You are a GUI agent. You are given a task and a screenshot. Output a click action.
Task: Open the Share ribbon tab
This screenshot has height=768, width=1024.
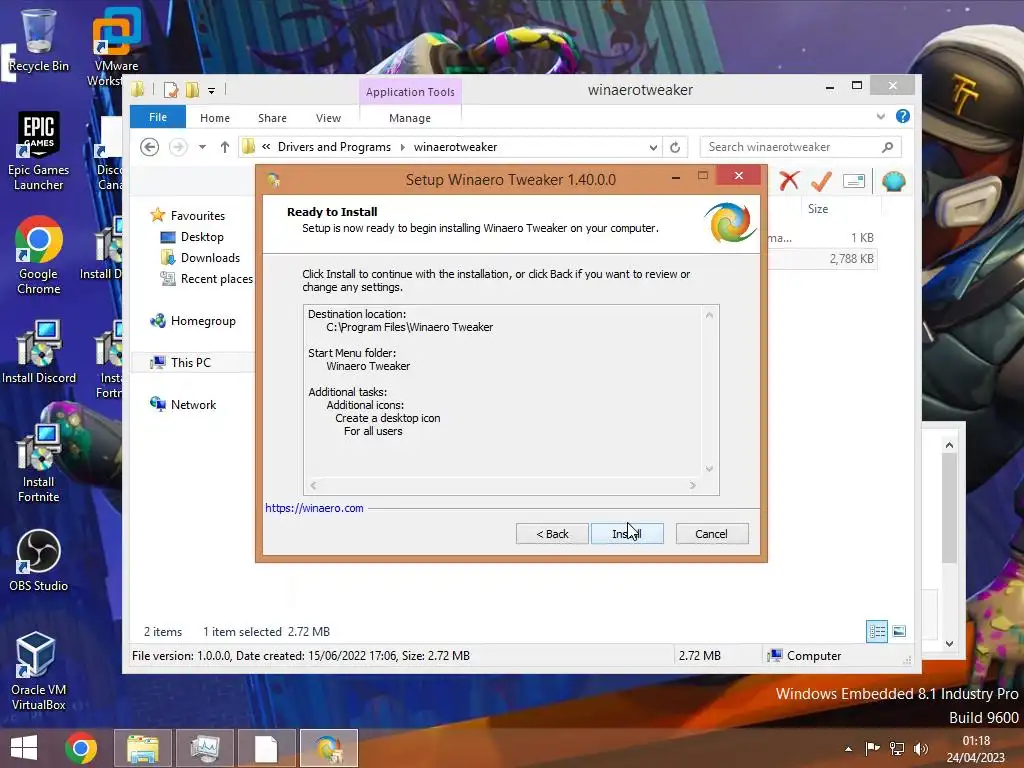click(x=272, y=118)
